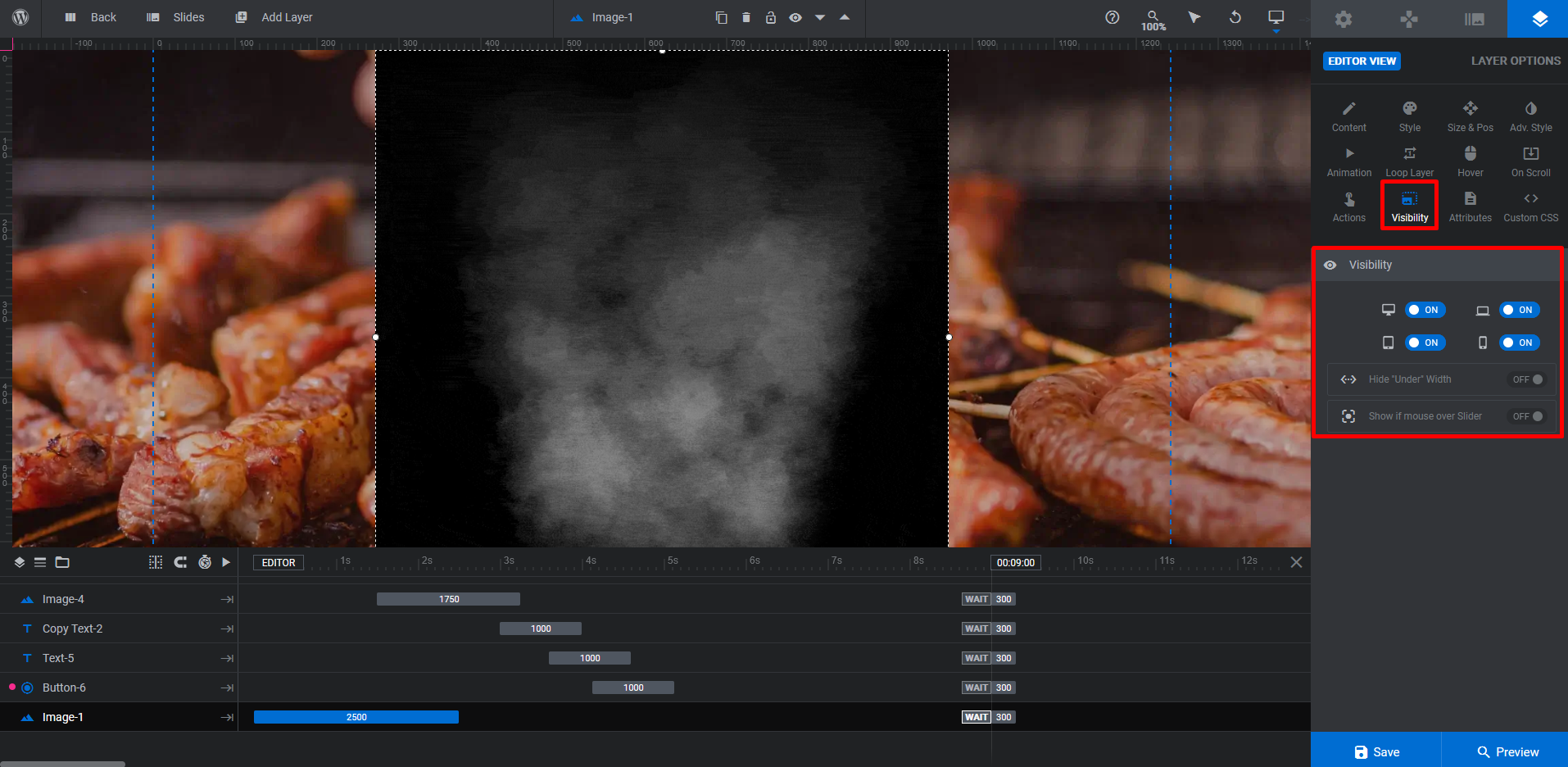
Task: Open the slide options tab
Action: click(1474, 19)
